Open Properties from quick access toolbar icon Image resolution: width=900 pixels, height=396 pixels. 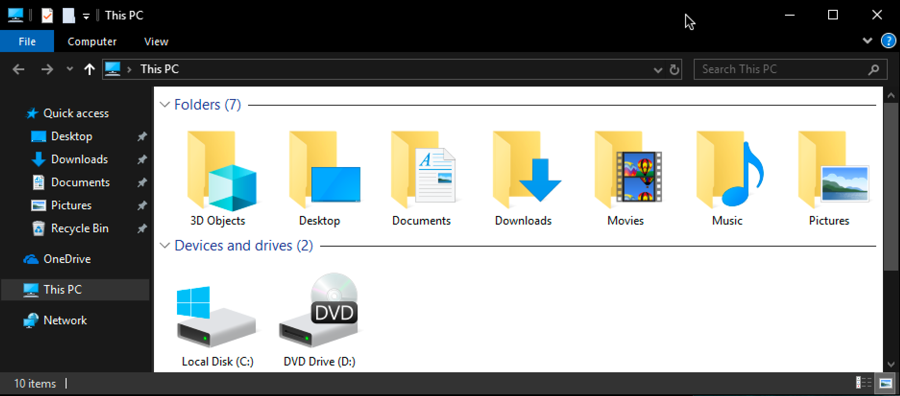(47, 15)
